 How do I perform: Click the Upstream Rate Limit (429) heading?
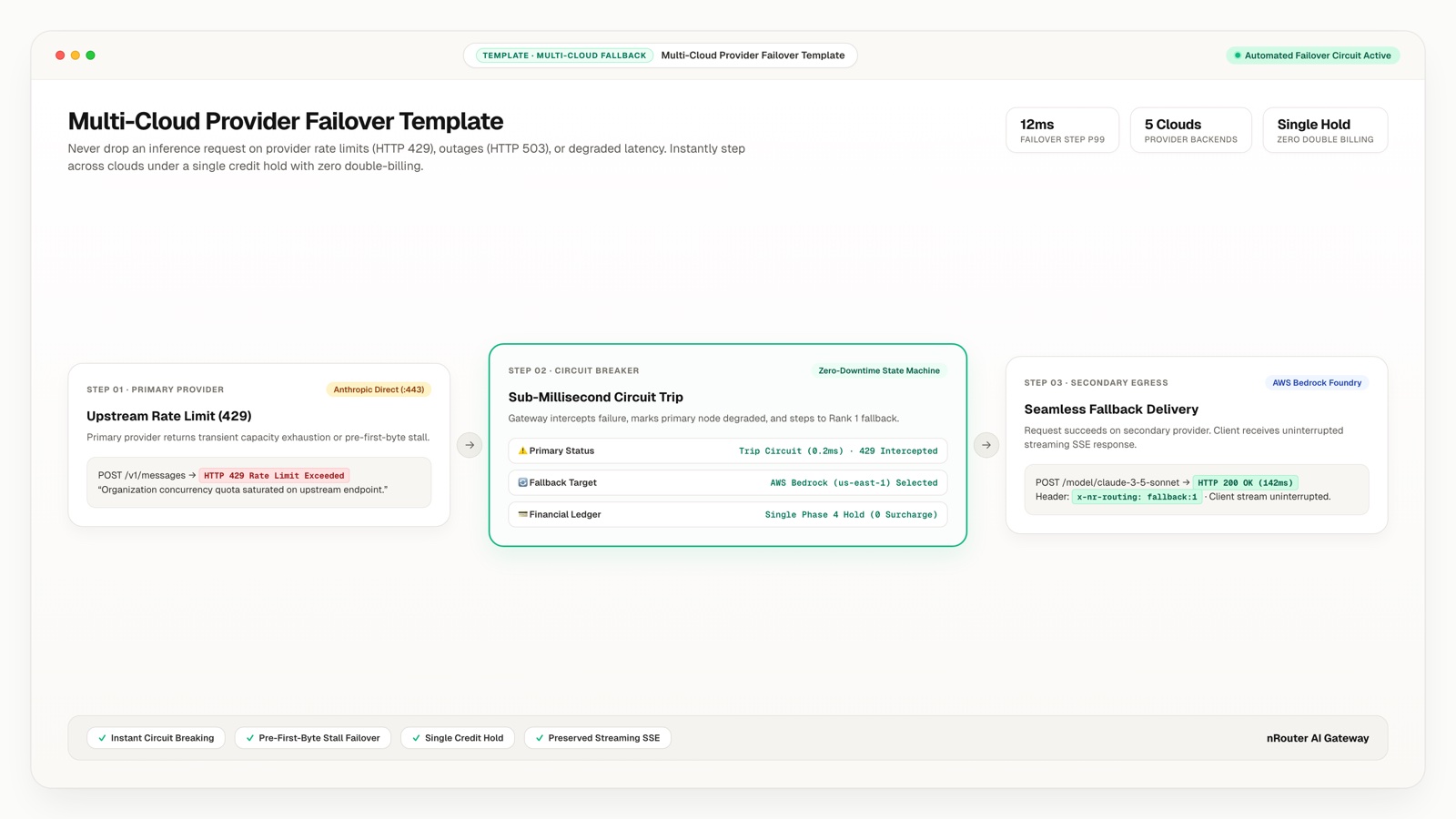coord(169,416)
